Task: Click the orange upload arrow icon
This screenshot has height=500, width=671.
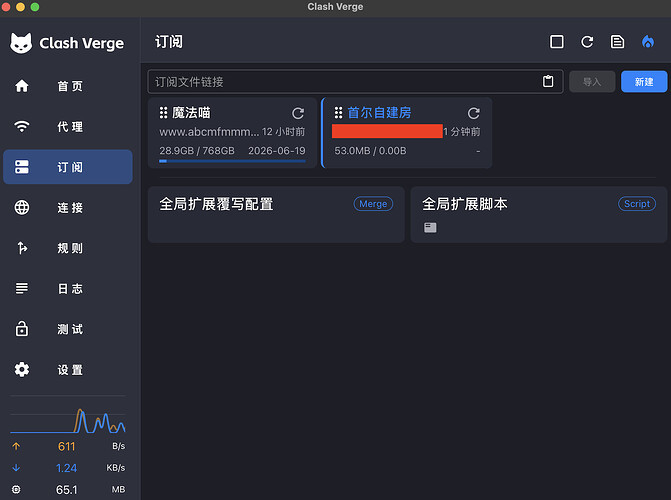Action: (x=16, y=446)
